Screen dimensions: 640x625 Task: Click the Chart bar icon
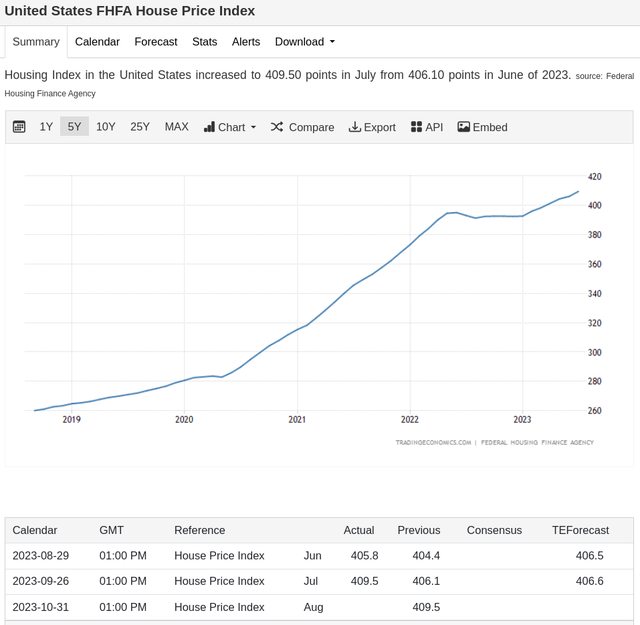(209, 127)
